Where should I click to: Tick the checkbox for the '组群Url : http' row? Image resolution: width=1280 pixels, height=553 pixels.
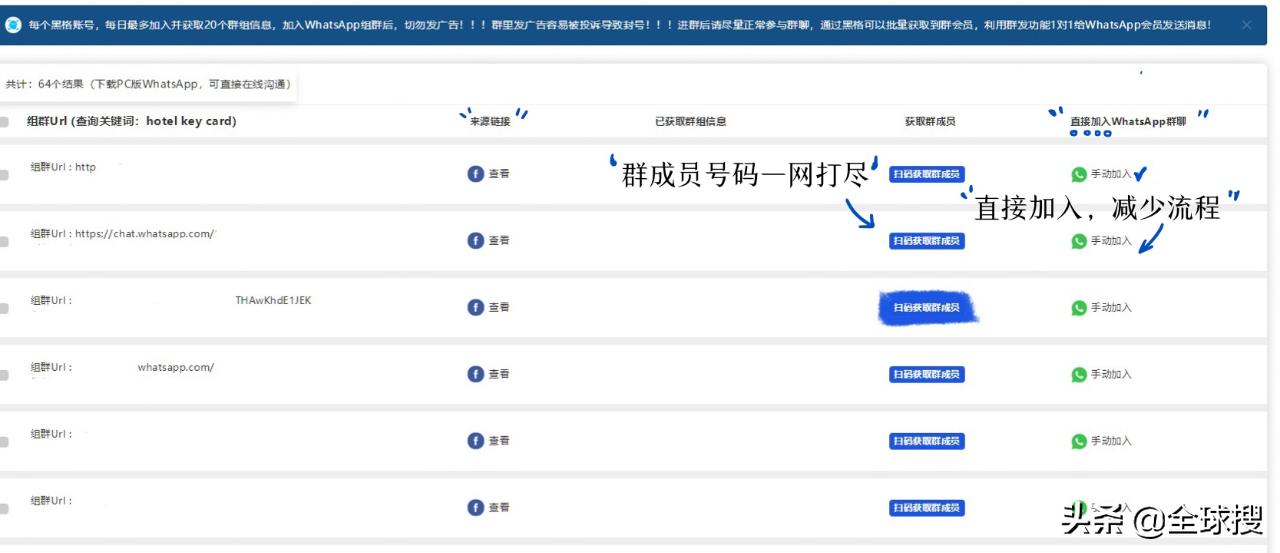pos(4,175)
